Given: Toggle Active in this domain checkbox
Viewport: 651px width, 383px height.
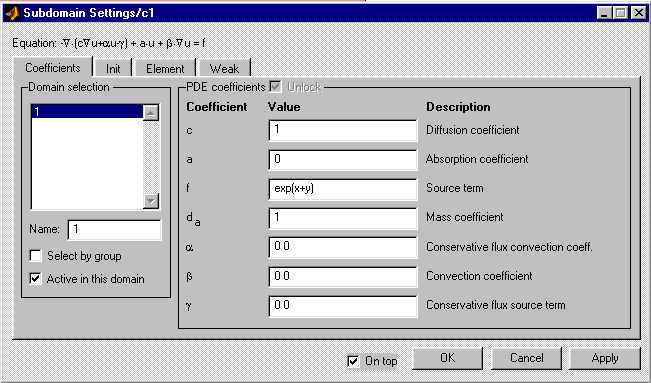Looking at the screenshot, I should 36,278.
